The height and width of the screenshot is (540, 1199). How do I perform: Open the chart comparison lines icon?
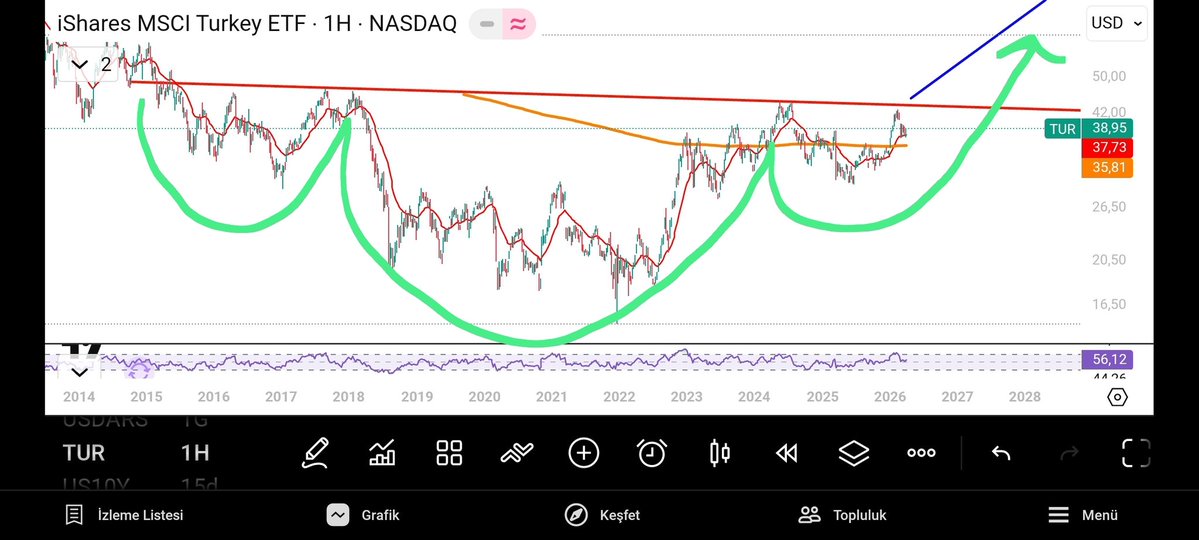pyautogui.click(x=517, y=453)
